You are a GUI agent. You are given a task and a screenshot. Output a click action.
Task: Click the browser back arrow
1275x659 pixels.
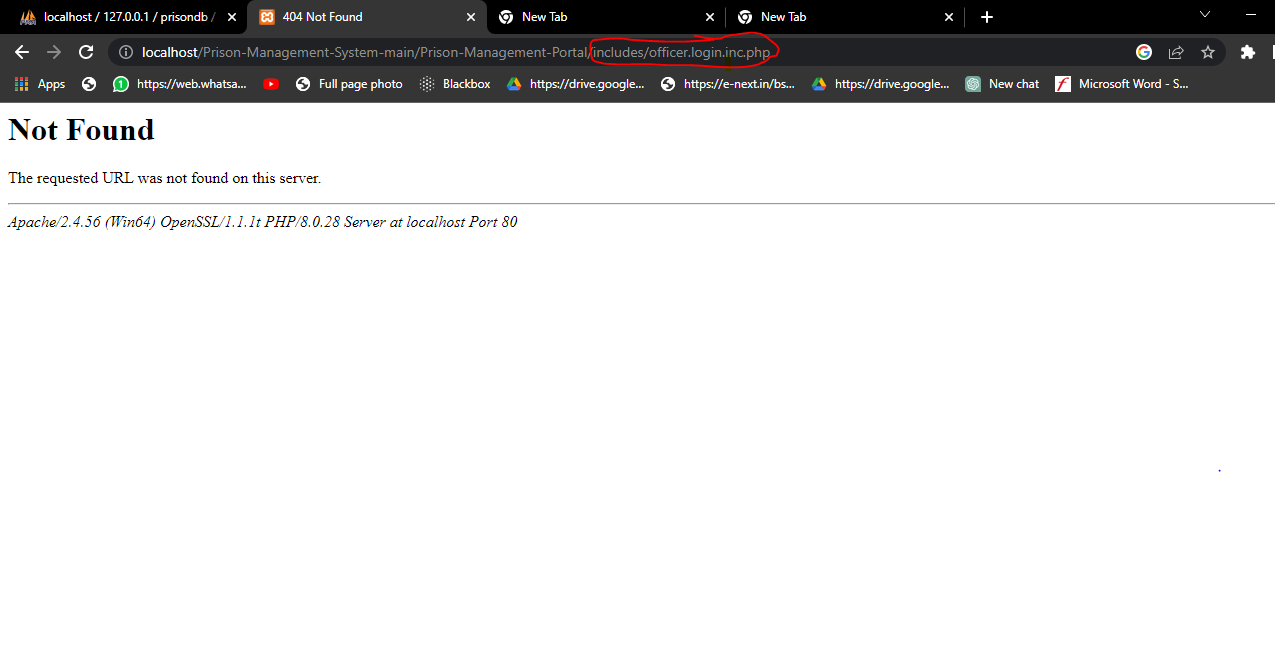point(20,51)
